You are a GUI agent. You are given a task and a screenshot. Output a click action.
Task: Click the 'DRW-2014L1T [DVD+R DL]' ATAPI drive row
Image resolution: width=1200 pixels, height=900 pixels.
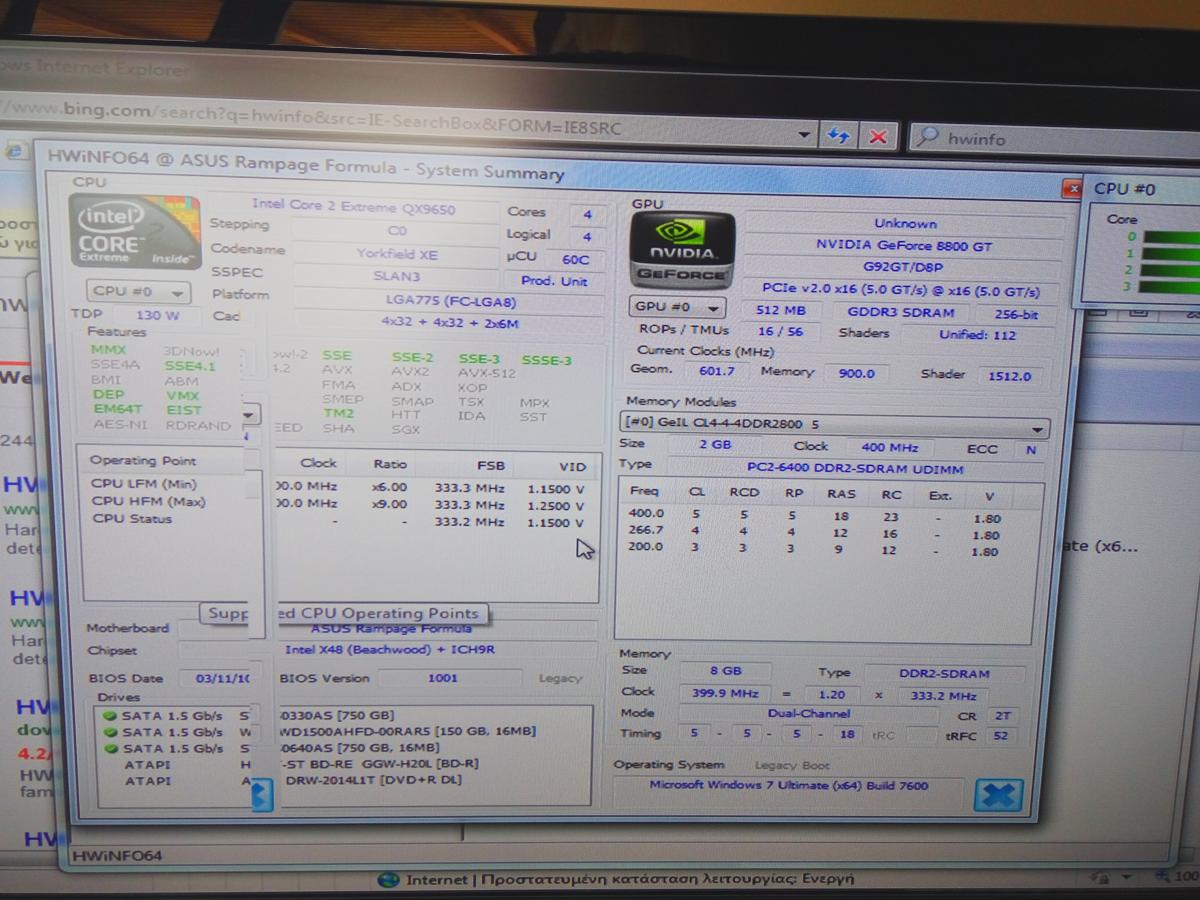(344, 780)
